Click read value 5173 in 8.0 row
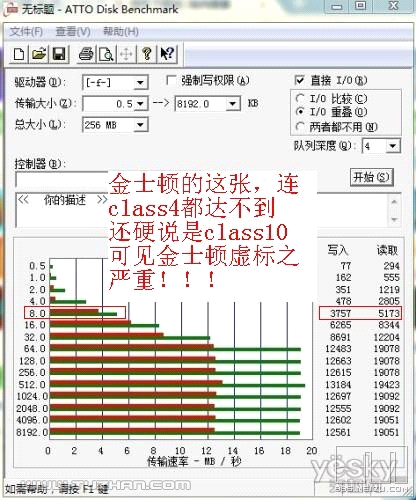 click(x=389, y=313)
